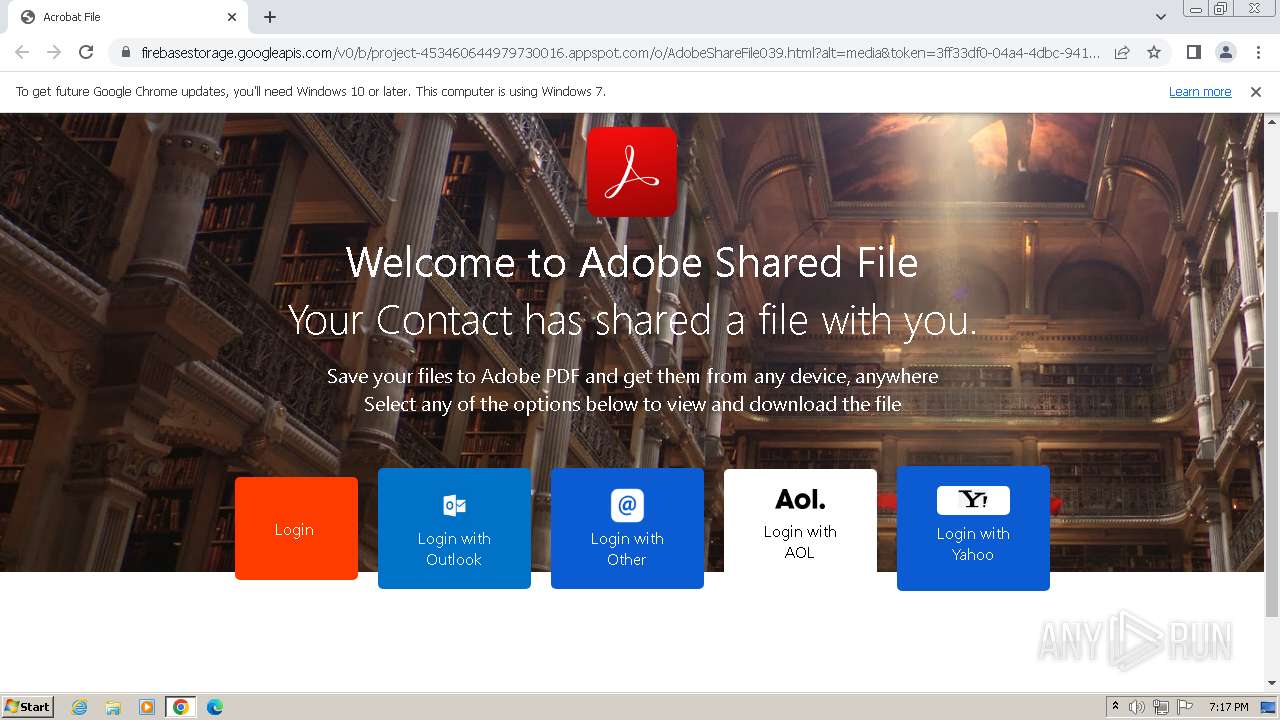Viewport: 1280px width, 720px height.
Task: Click the @ email icon
Action: pos(627,505)
